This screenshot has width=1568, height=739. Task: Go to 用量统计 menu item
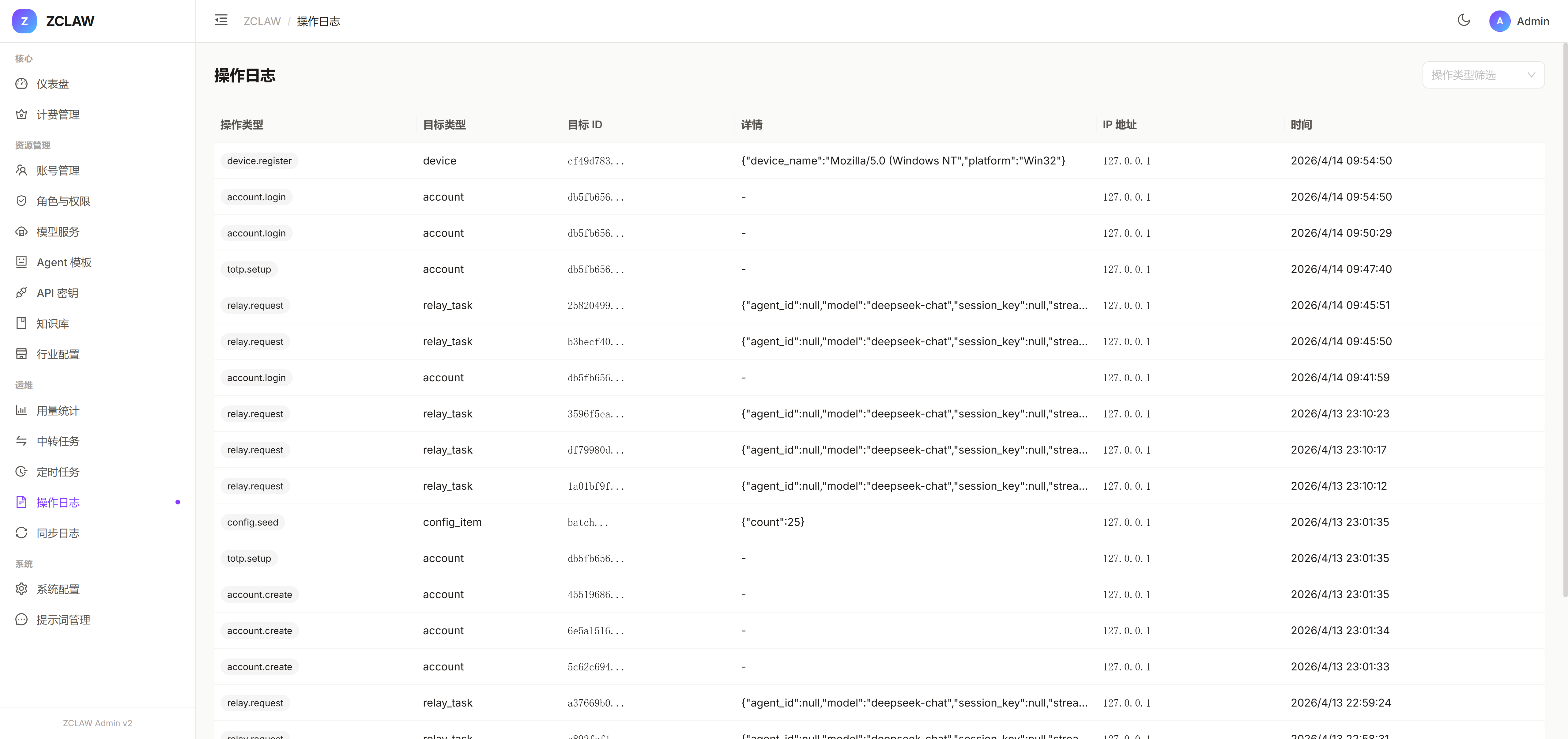point(58,411)
